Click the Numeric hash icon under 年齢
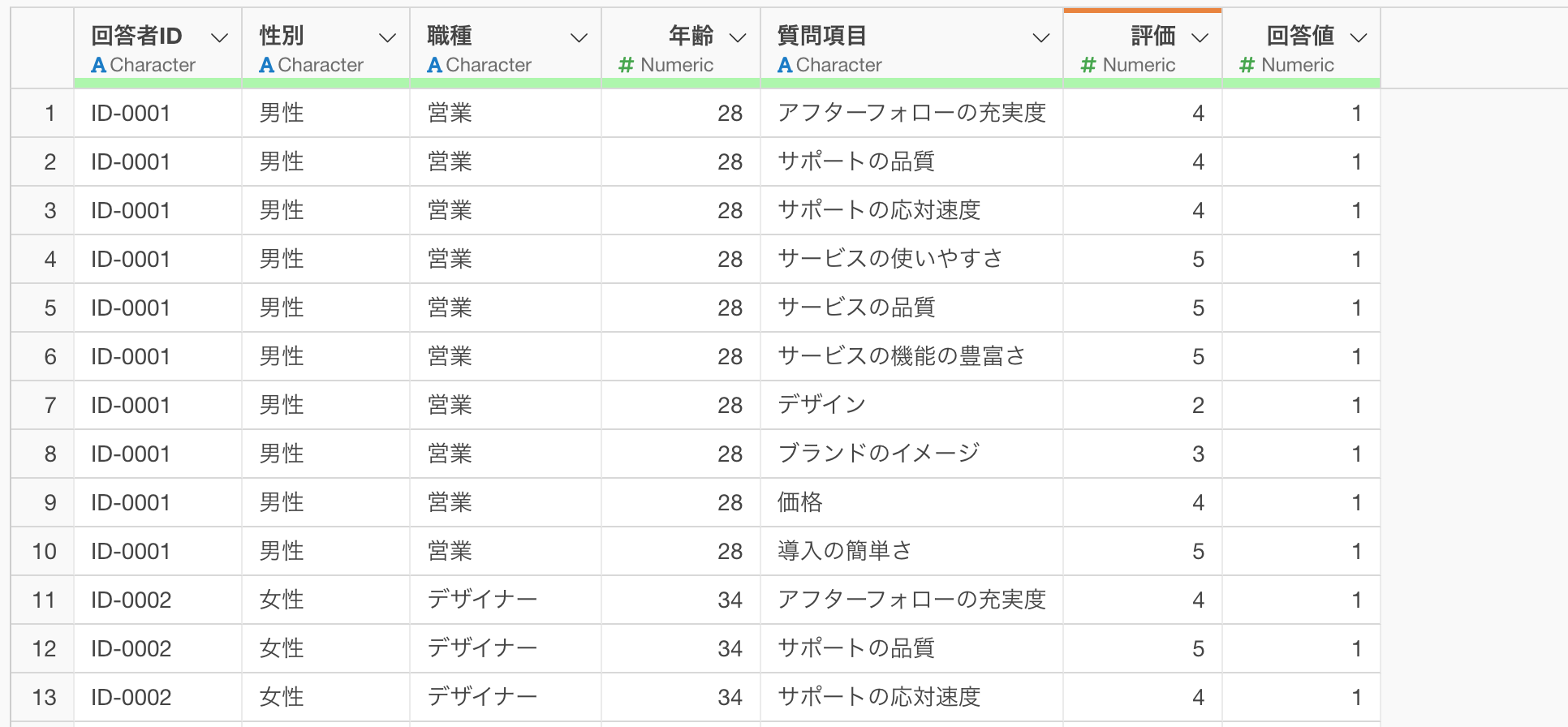This screenshot has height=727, width=1568. click(626, 65)
